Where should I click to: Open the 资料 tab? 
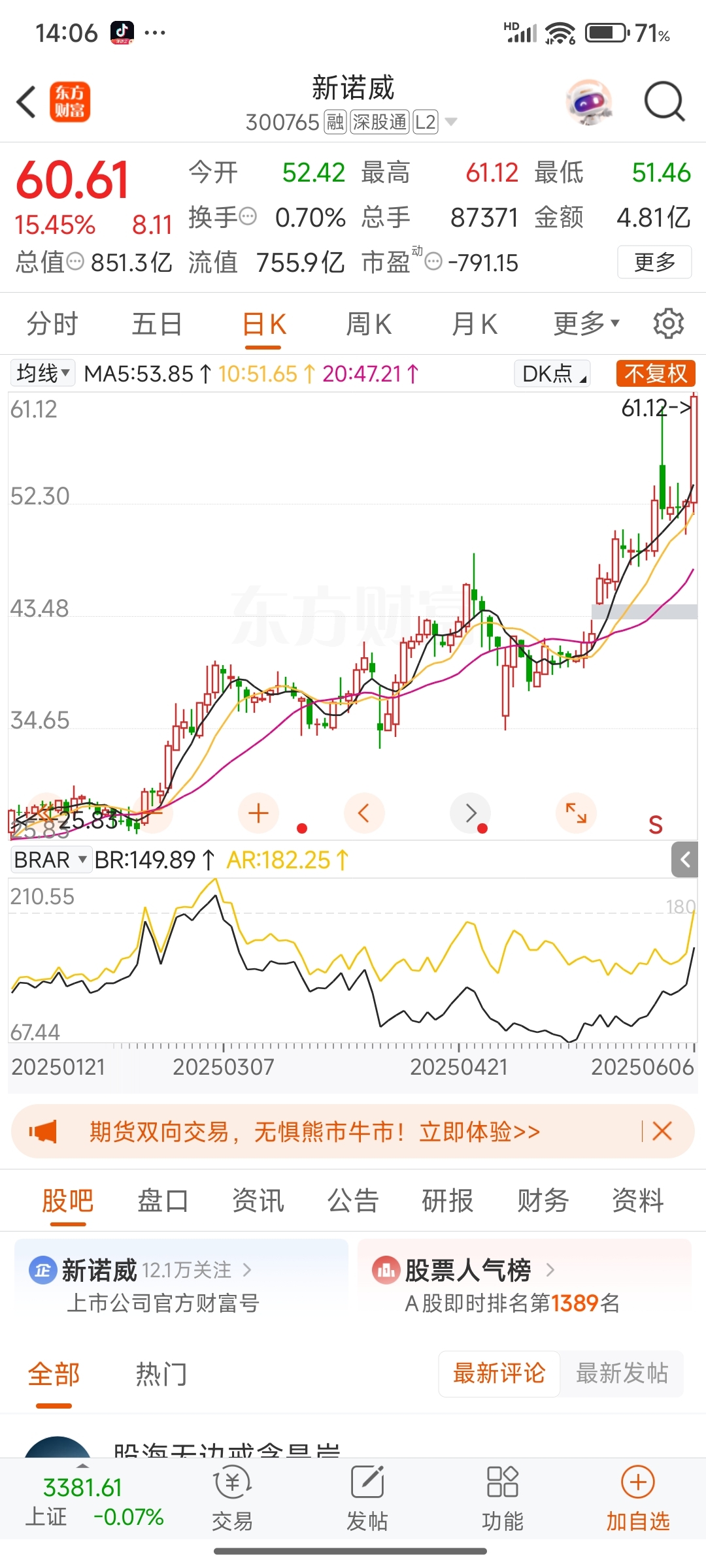click(638, 1201)
